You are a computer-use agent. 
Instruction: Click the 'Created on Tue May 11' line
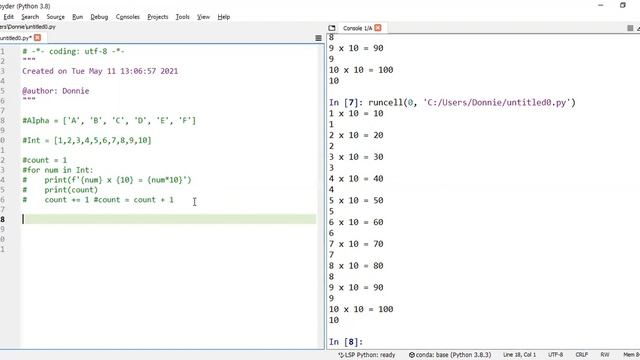point(100,71)
